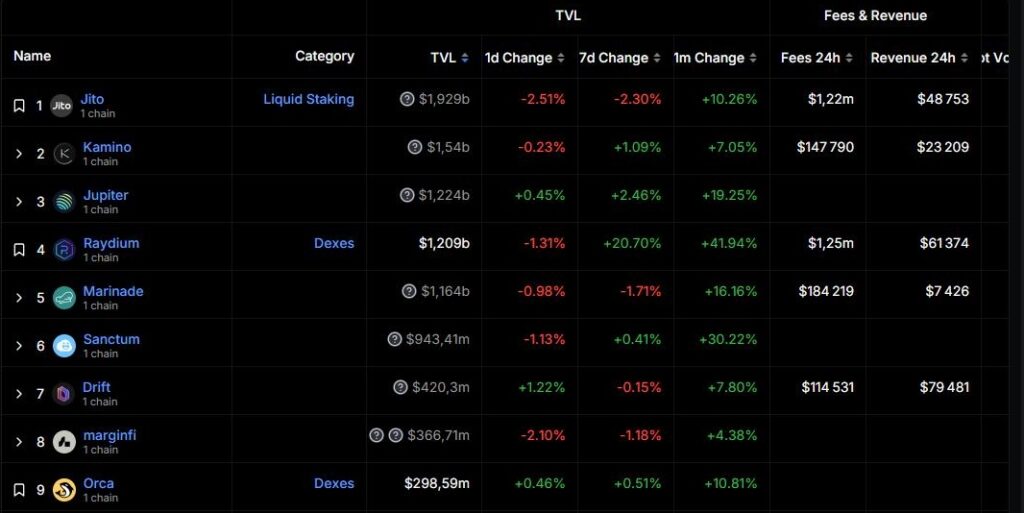Sort by the Revenue 24h column header
The width and height of the screenshot is (1024, 513).
[919, 57]
